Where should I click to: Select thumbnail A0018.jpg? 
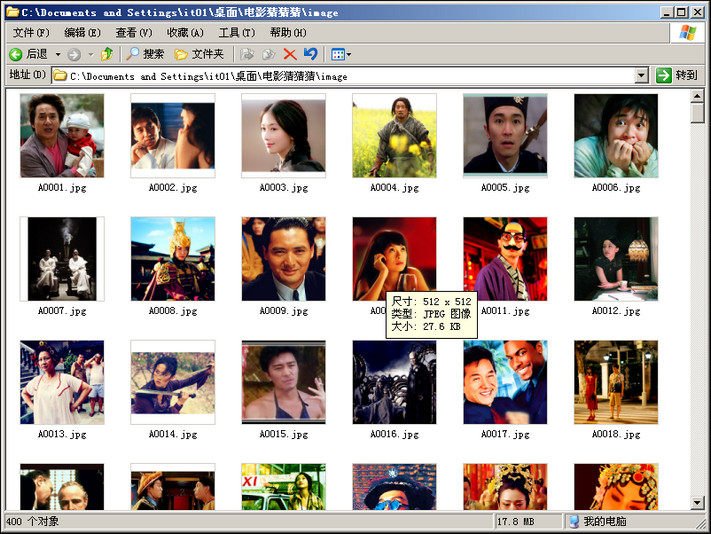click(616, 382)
